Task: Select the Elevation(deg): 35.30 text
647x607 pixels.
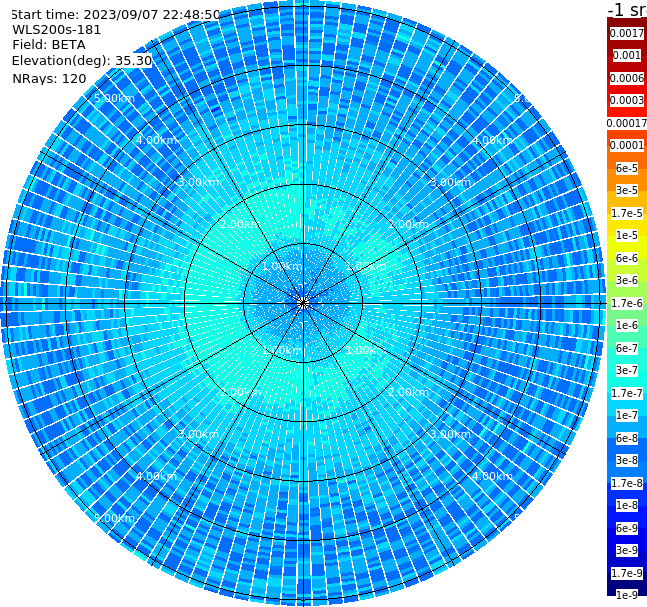Action: [x=82, y=61]
